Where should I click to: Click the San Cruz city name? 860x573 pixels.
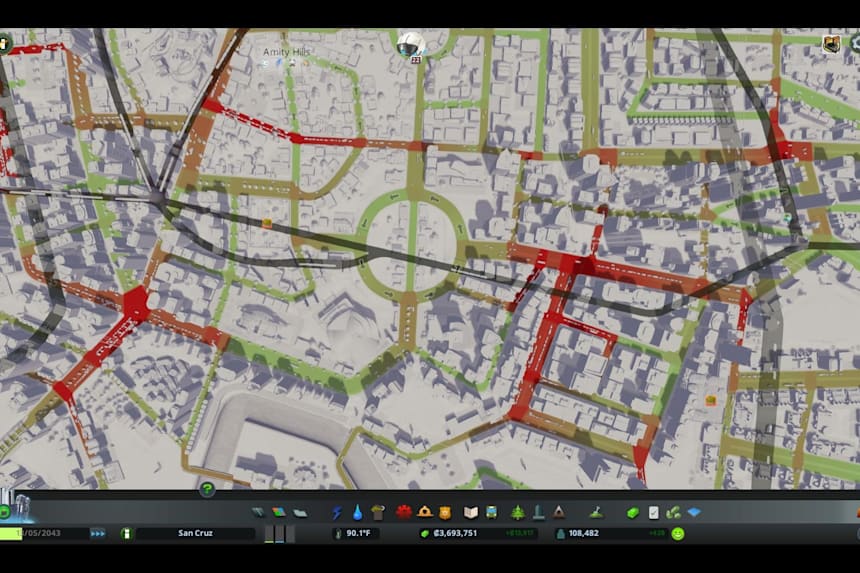195,533
